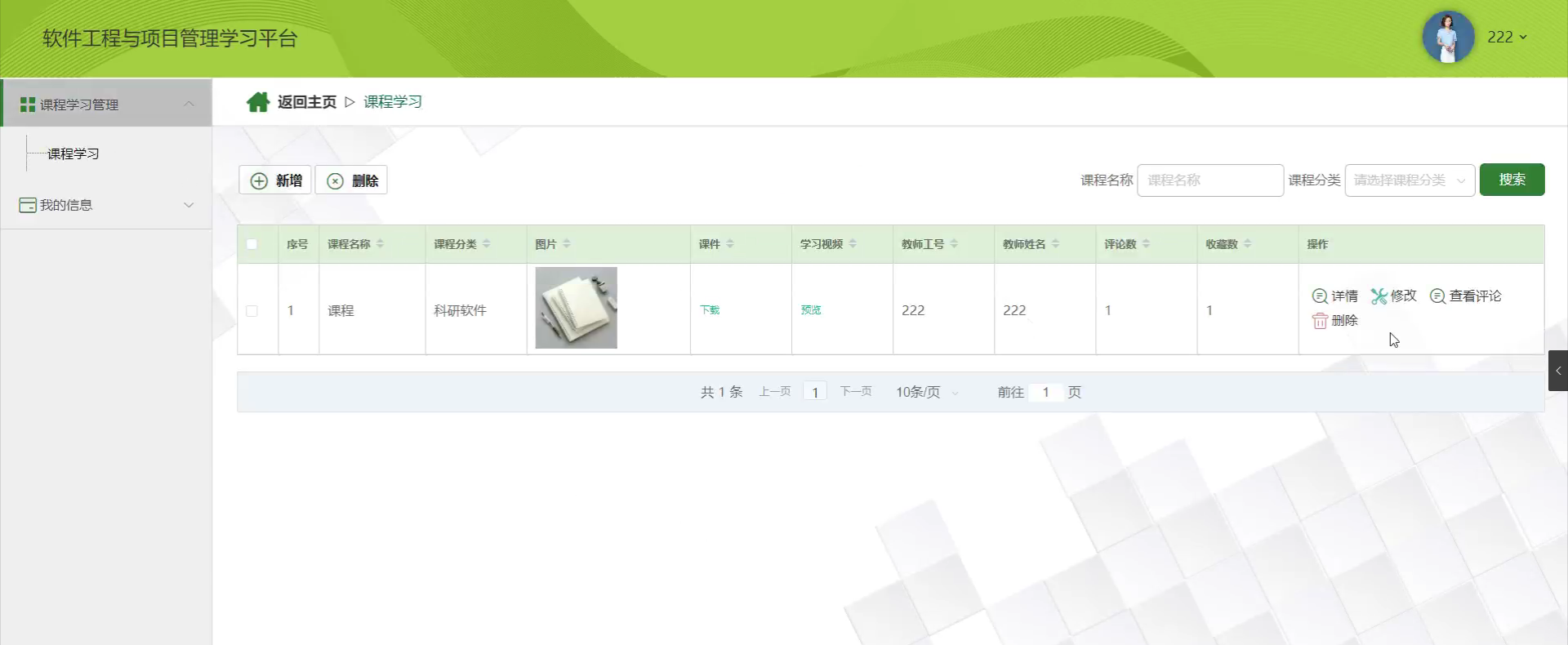Click the 新增 add button
Viewport: 1568px width, 645px height.
point(275,180)
